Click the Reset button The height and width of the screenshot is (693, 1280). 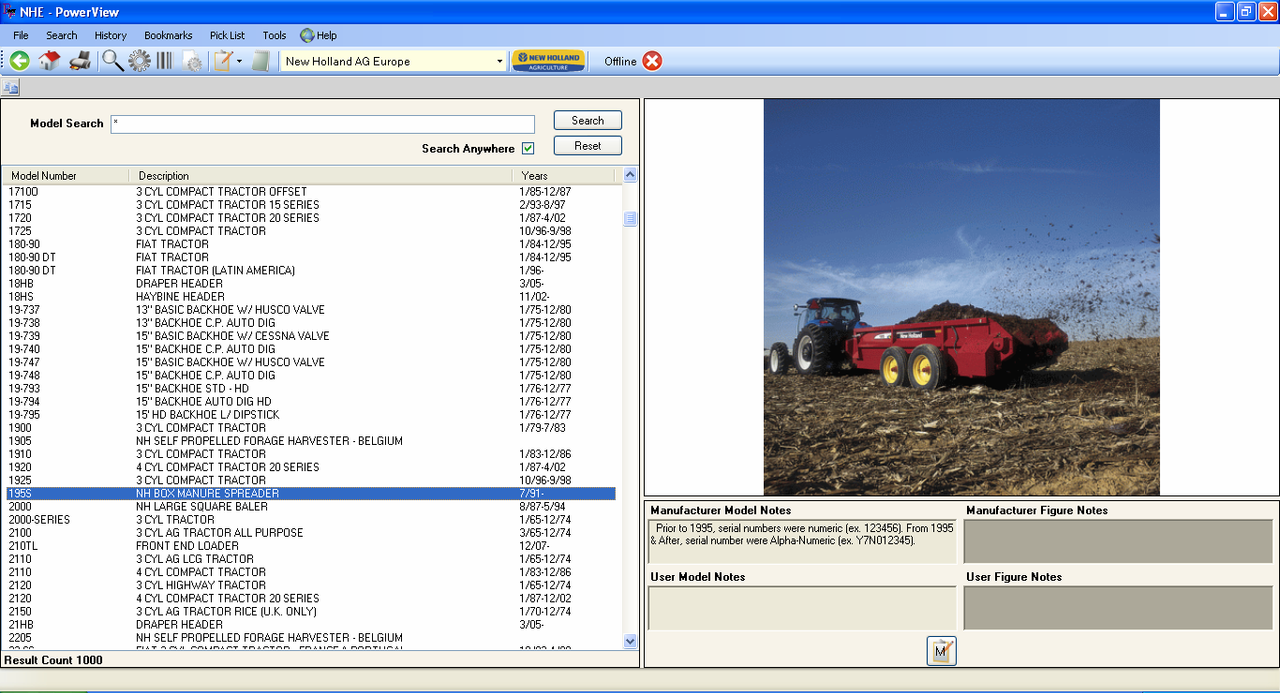(588, 145)
